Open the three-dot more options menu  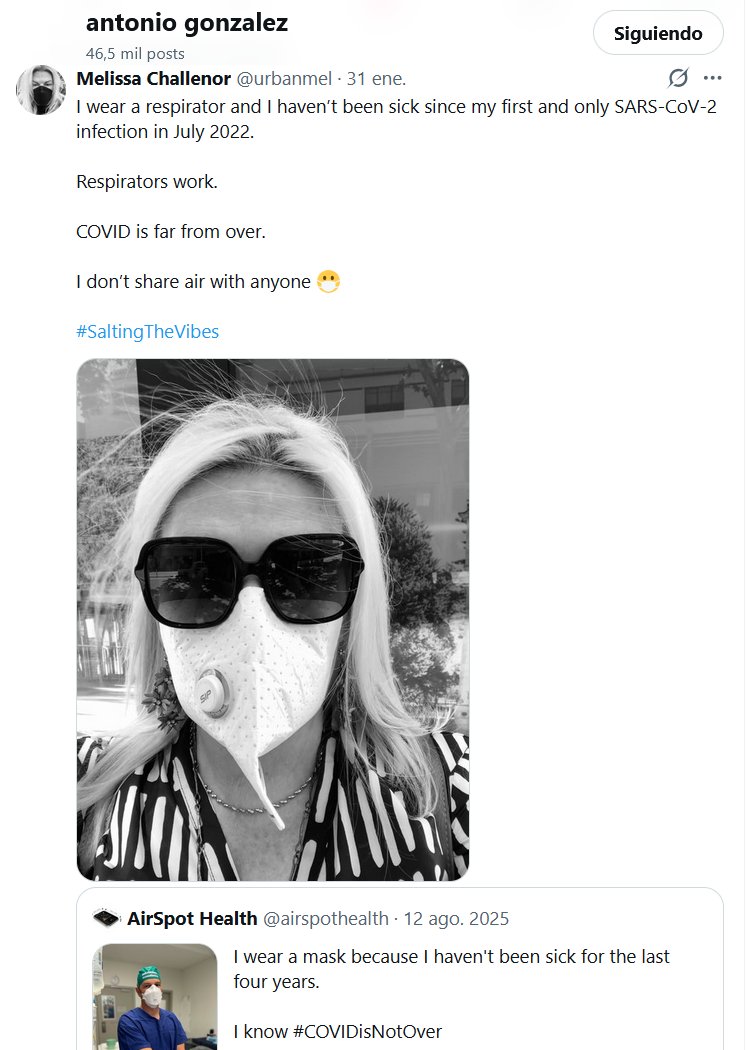point(712,78)
